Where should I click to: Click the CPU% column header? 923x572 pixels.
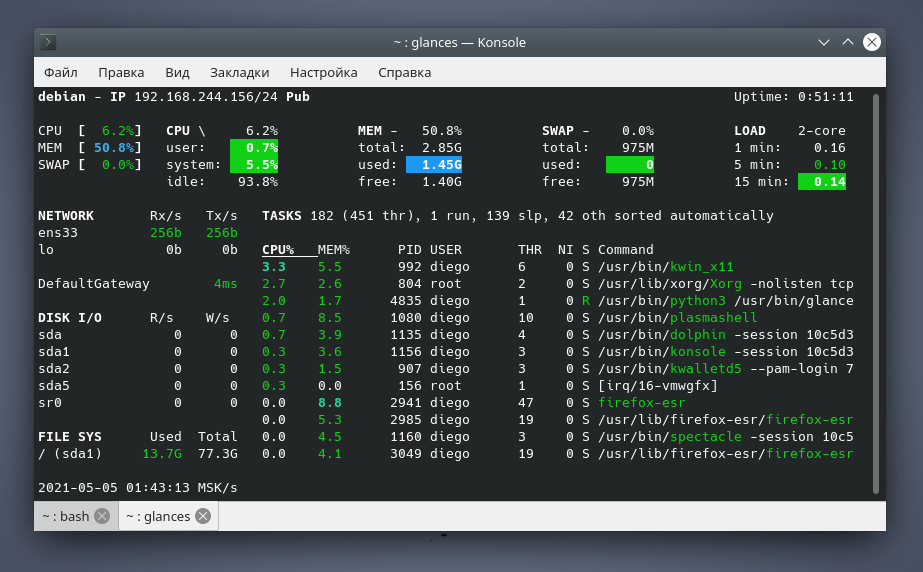tap(278, 250)
